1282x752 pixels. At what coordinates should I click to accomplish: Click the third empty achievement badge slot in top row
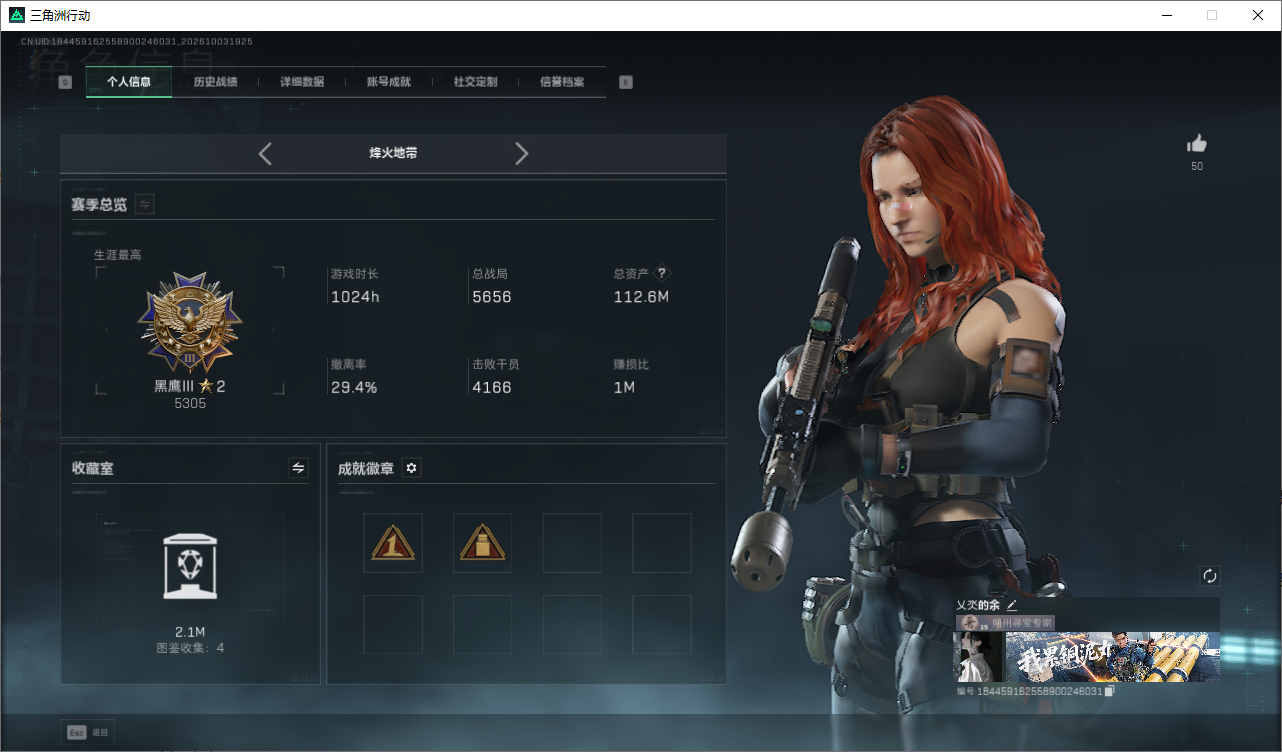[572, 543]
